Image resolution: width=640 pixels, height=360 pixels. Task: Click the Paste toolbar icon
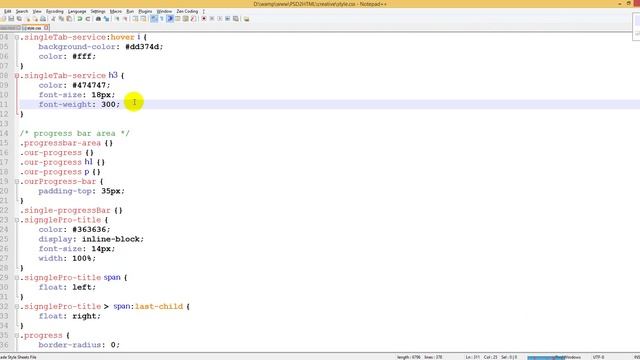[x=69, y=19]
